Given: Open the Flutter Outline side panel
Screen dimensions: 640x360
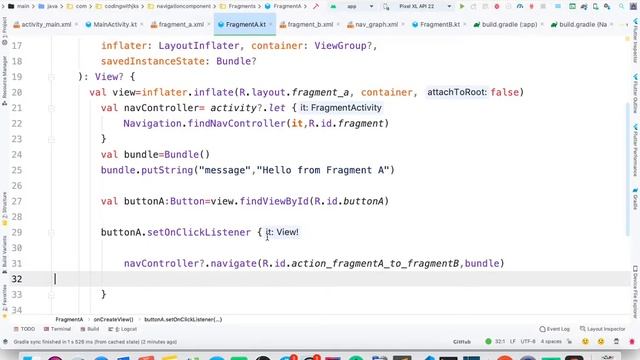Looking at the screenshot, I should point(636,93).
